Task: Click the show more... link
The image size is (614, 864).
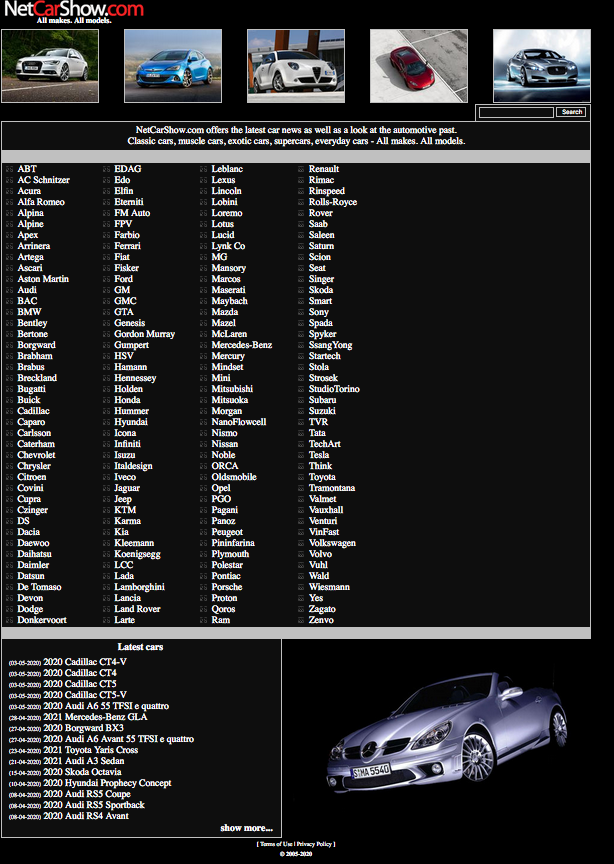Action: coord(246,828)
